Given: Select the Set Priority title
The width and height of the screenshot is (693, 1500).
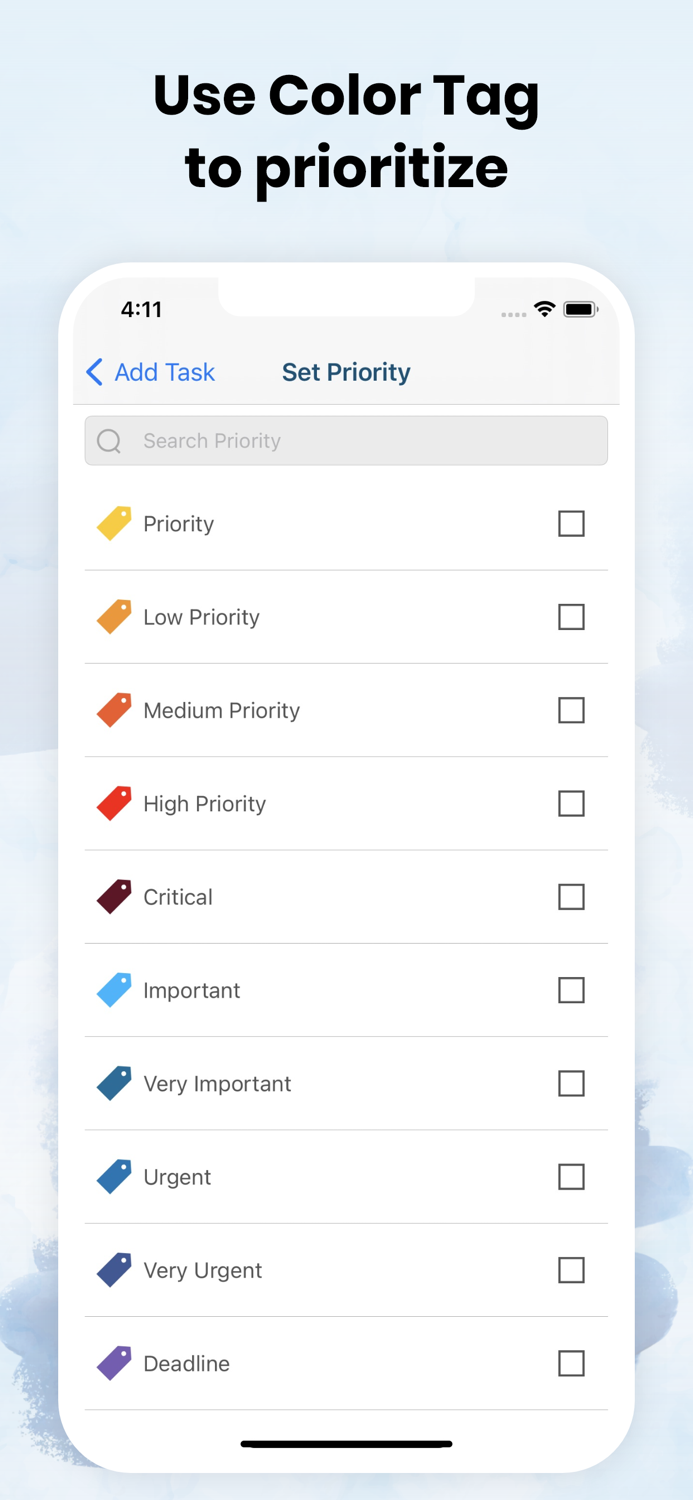Looking at the screenshot, I should point(346,372).
